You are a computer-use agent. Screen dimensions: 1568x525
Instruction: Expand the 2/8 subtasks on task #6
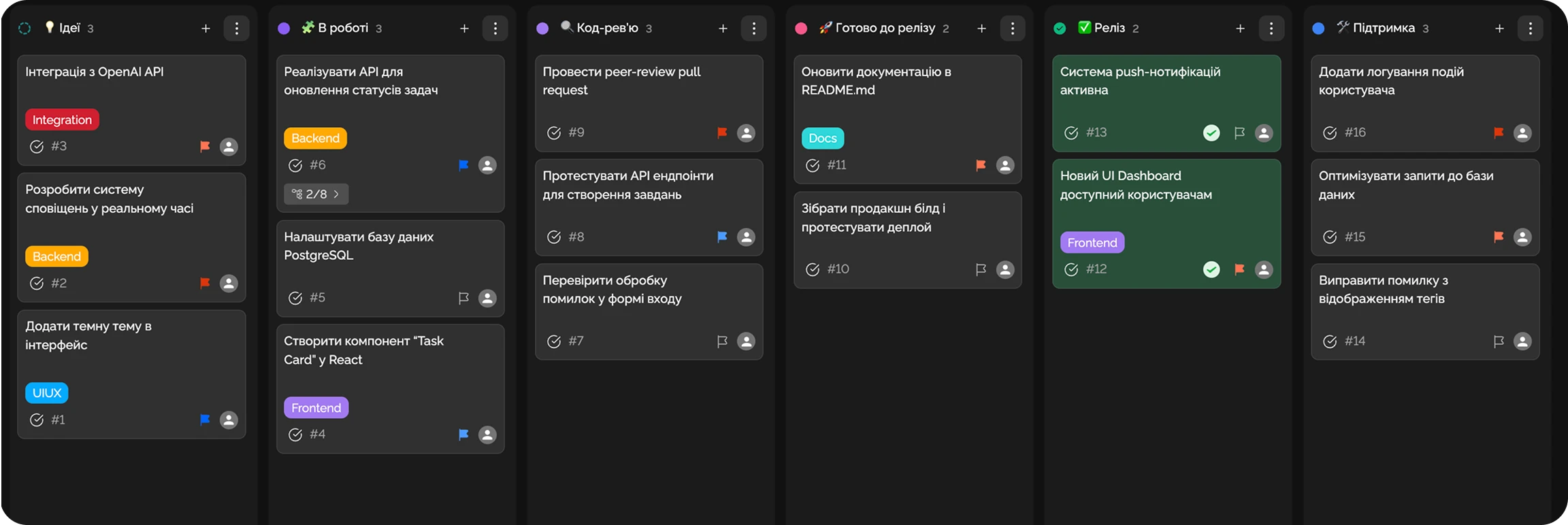click(x=316, y=194)
